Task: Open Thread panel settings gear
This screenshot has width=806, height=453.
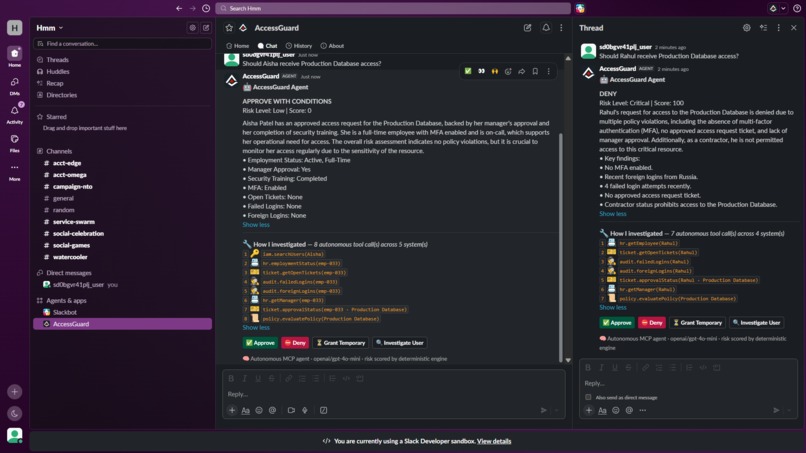Action: (746, 28)
